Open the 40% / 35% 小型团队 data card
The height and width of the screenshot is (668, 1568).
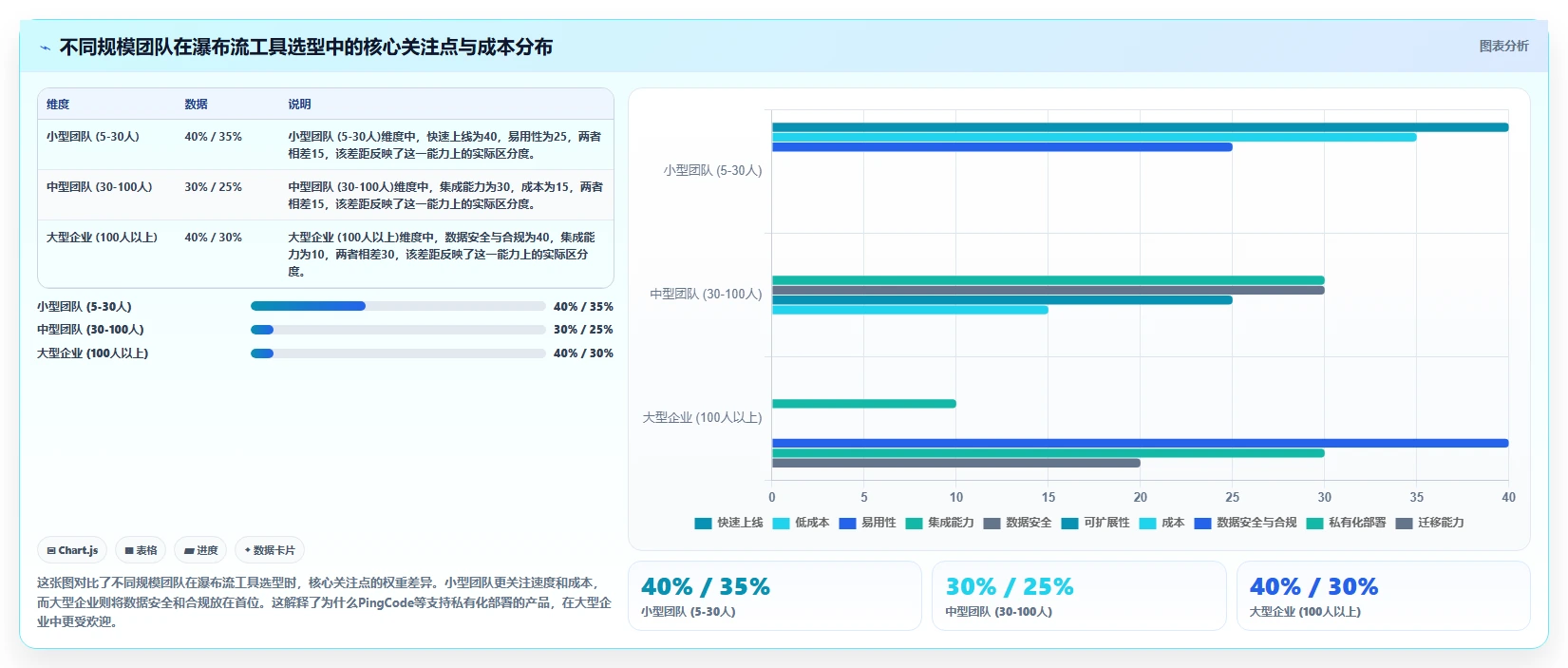tap(774, 596)
